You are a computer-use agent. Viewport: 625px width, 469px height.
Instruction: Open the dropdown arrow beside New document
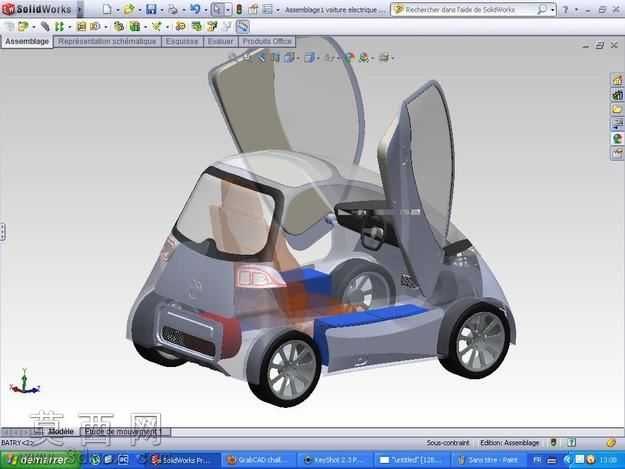(118, 10)
